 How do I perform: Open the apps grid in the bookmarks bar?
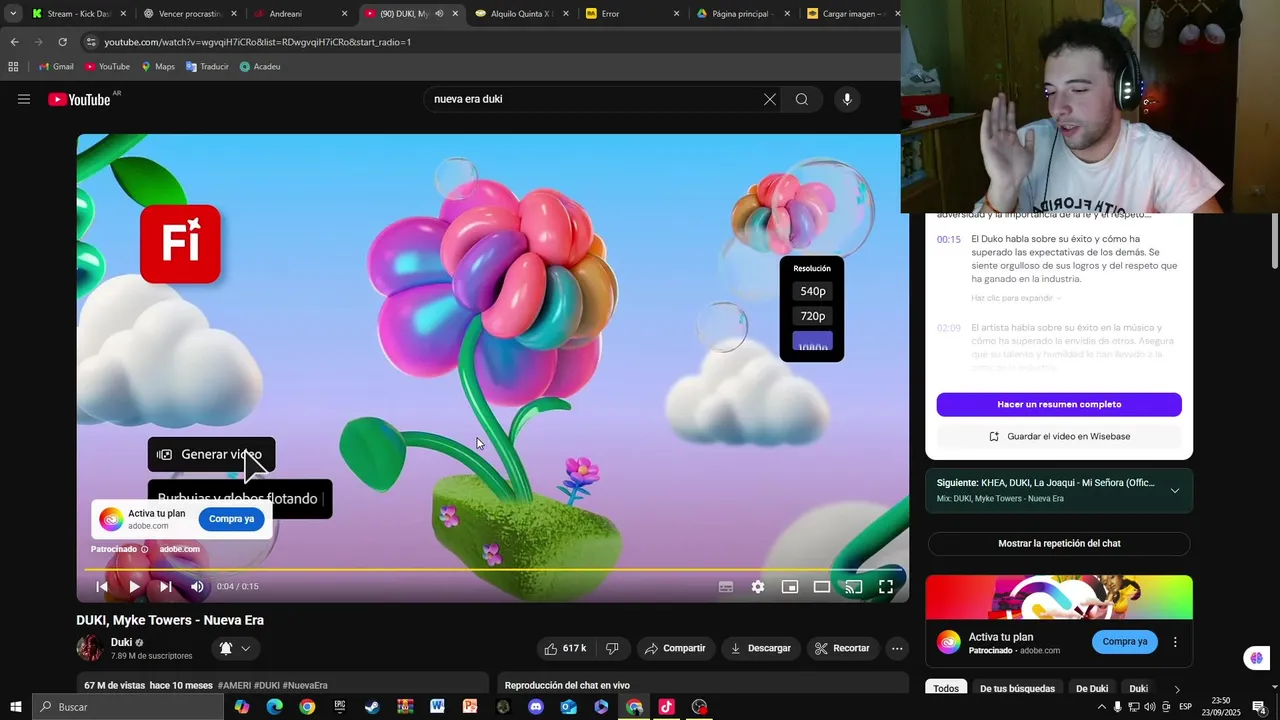click(13, 66)
